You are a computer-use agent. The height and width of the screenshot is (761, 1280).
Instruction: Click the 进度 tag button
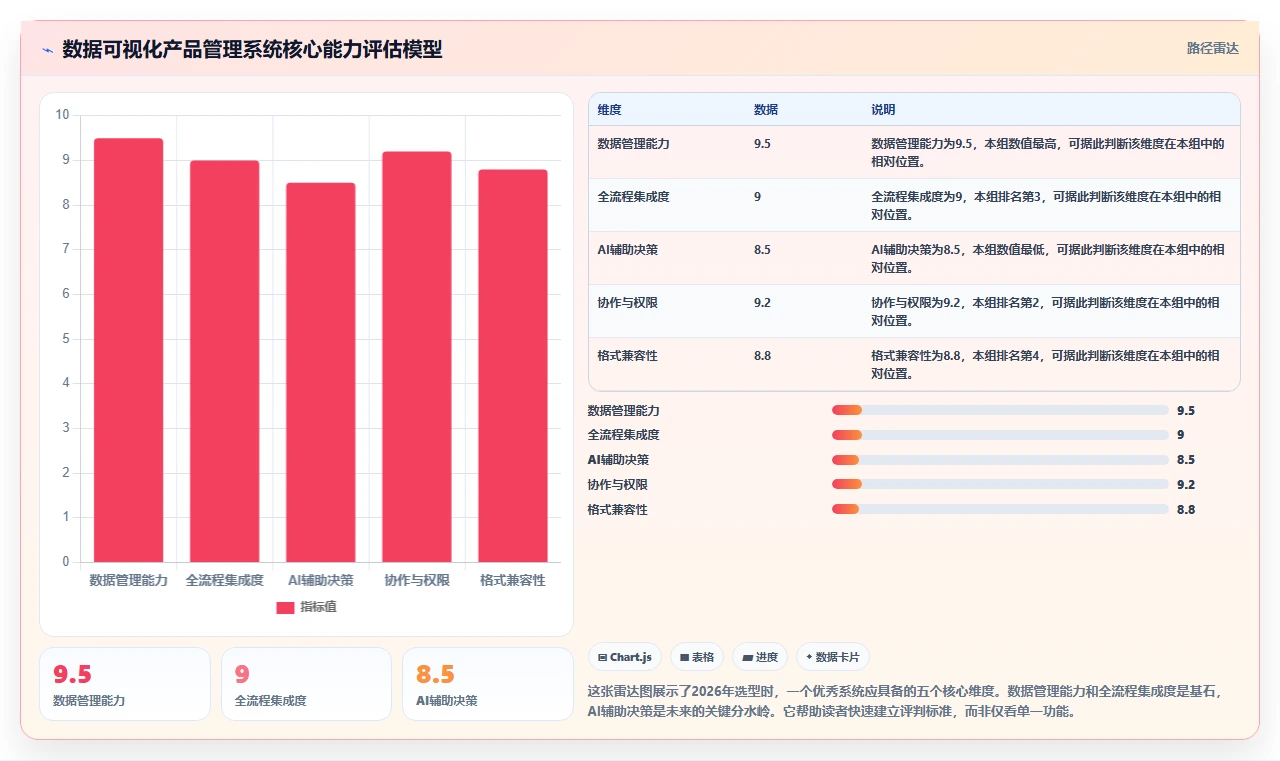(760, 657)
